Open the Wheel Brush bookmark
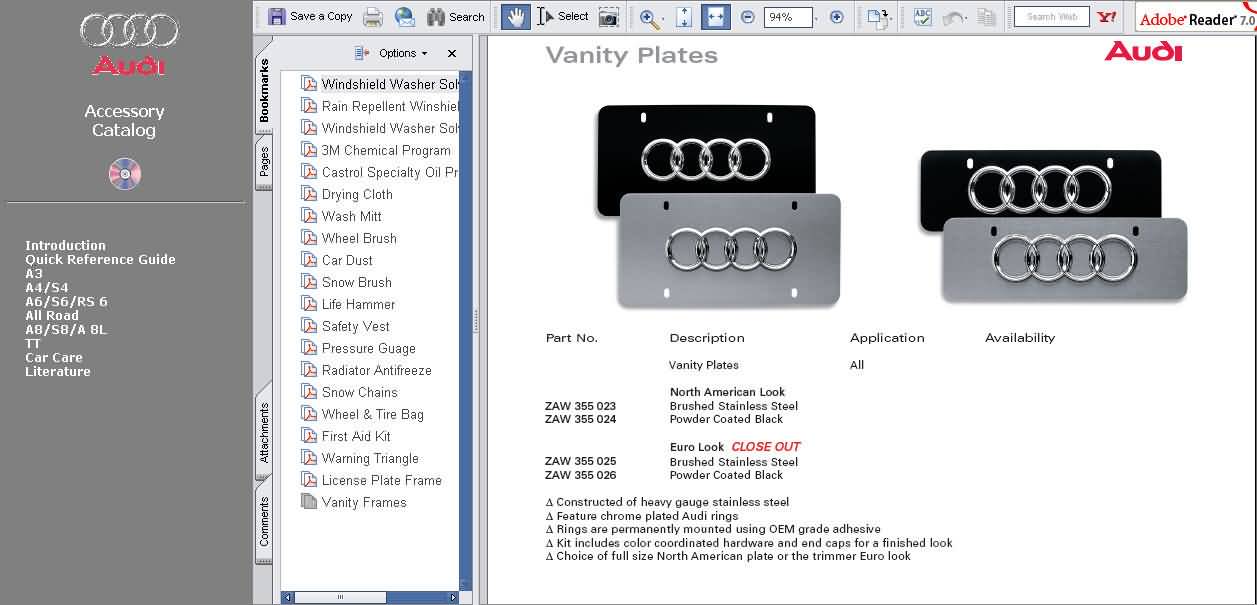1257x605 pixels. point(359,238)
